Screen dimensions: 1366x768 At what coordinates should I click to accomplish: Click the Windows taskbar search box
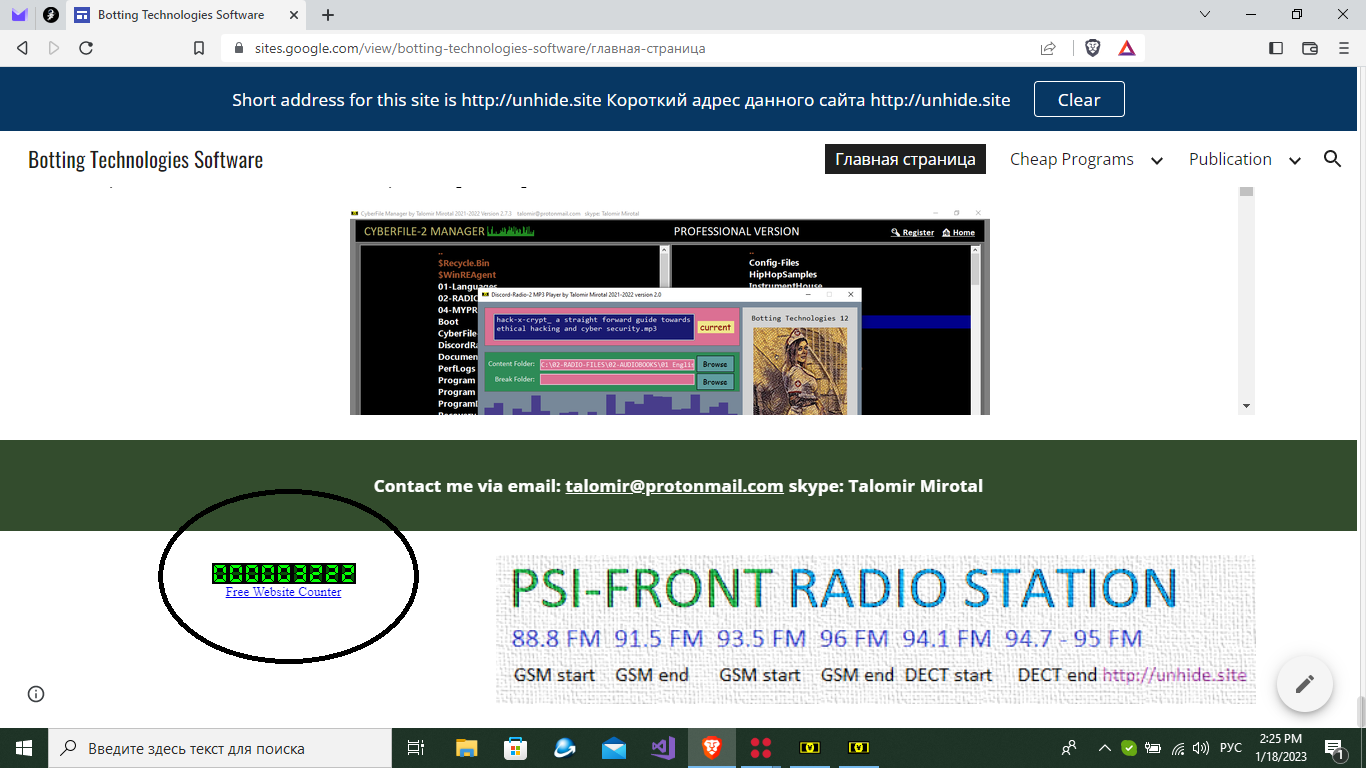pyautogui.click(x=220, y=748)
